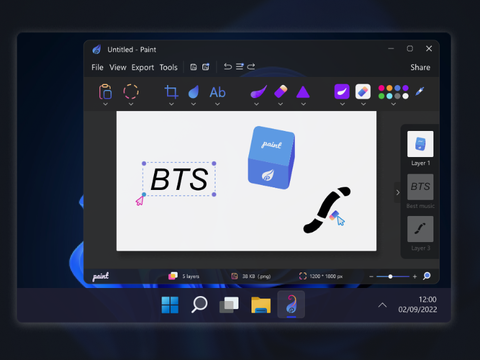
Task: Click the "5 layers" status text
Action: click(x=191, y=276)
